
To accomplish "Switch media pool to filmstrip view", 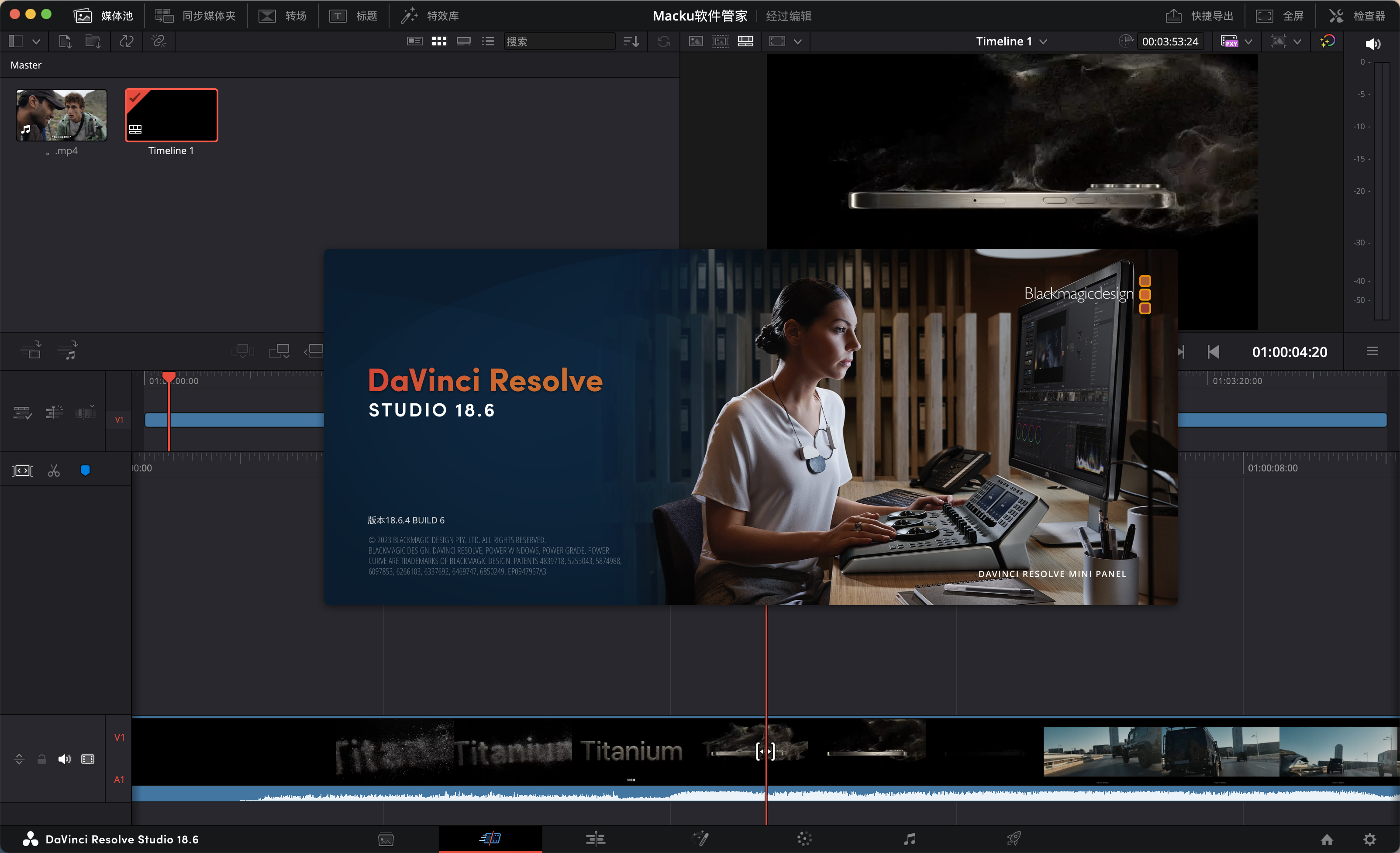I will coord(464,41).
